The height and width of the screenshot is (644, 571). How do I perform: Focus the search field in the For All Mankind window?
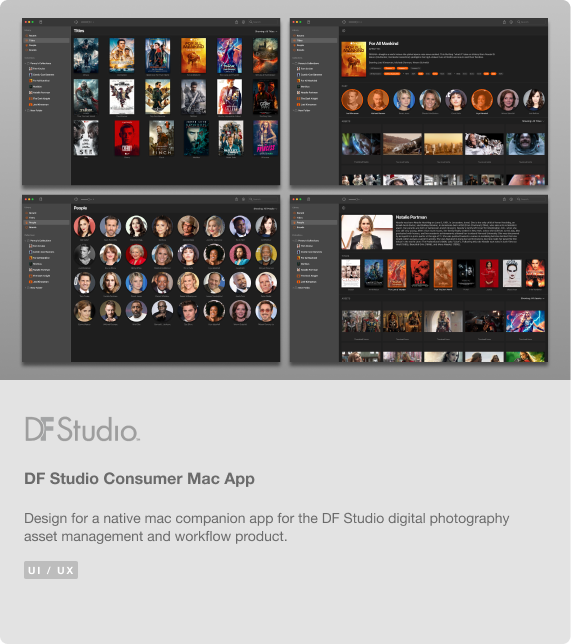[531, 22]
